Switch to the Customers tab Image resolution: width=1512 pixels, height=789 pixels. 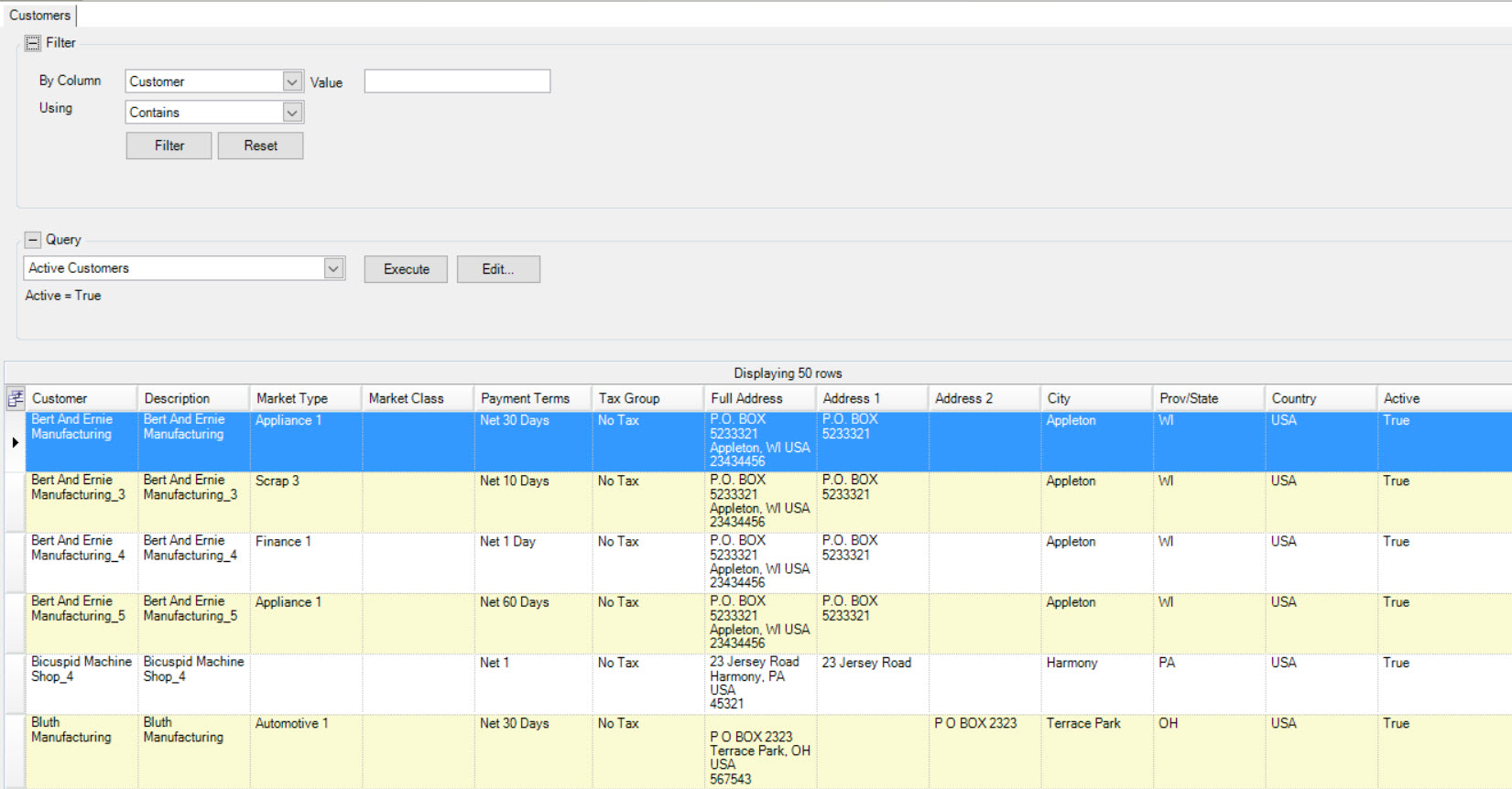(39, 16)
